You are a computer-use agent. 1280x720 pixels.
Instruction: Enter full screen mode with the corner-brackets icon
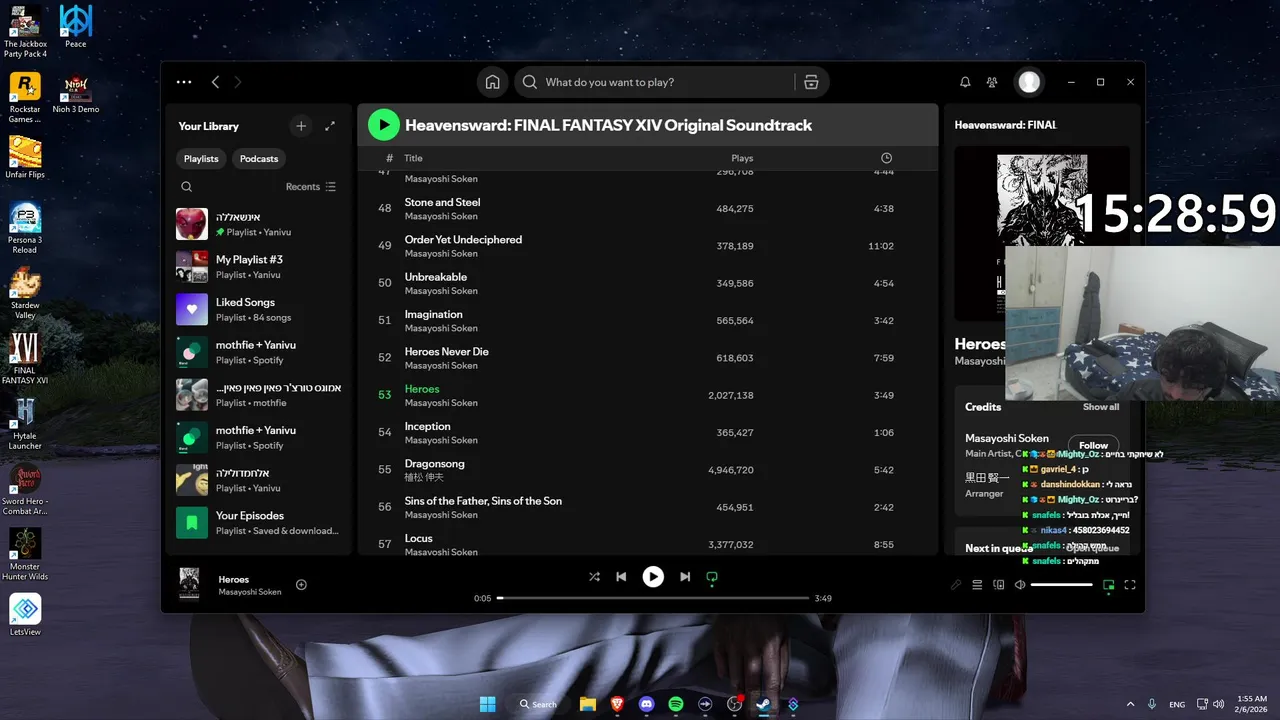1130,585
